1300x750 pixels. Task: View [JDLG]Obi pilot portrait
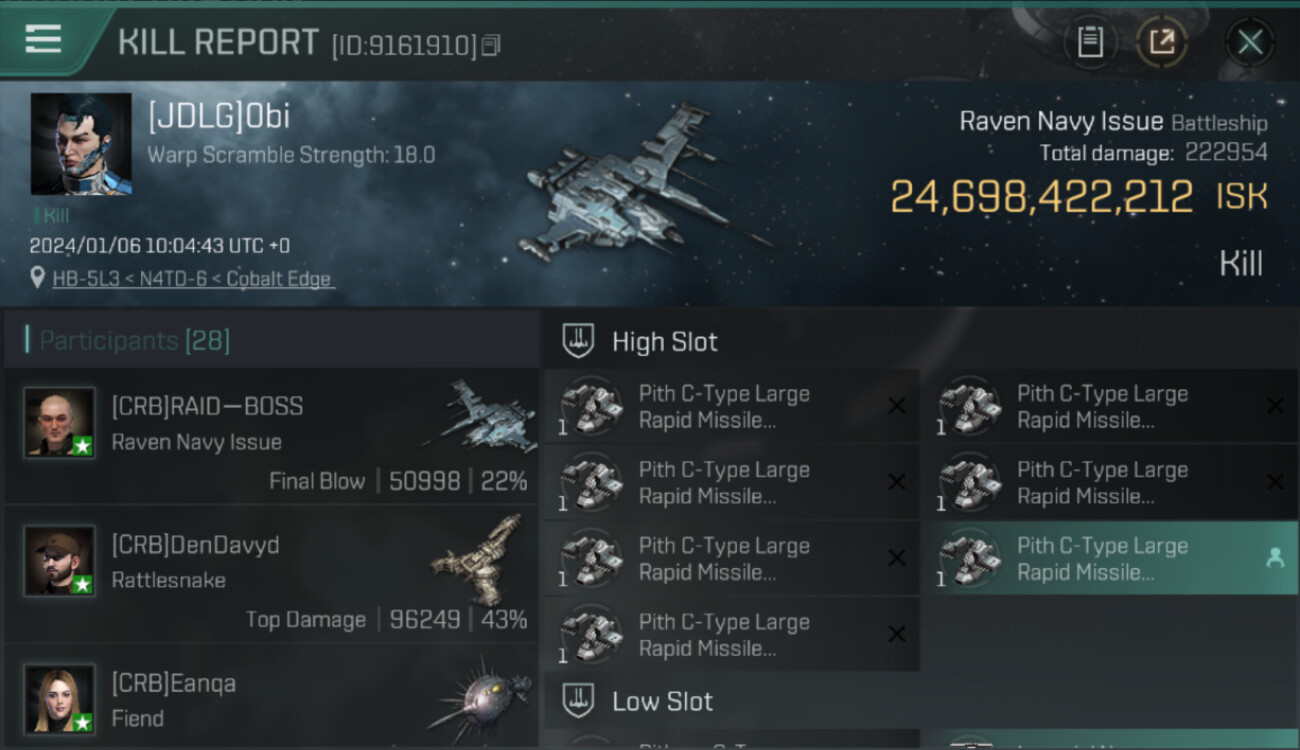(81, 144)
